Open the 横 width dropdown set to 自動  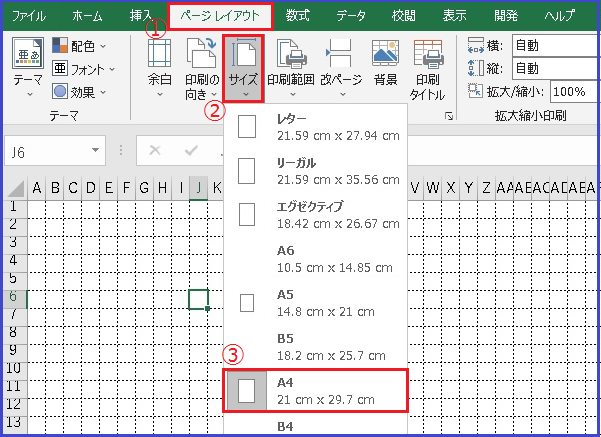[x=555, y=46]
